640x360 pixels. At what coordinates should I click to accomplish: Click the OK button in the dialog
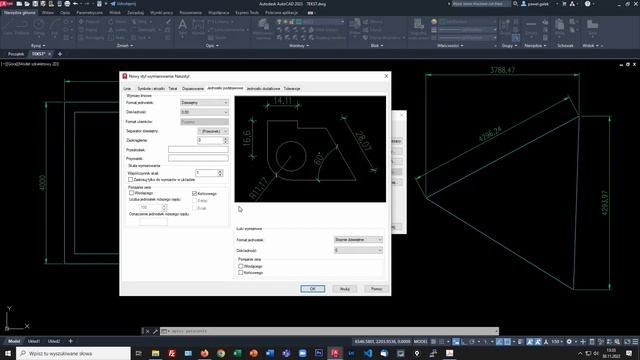pos(313,289)
